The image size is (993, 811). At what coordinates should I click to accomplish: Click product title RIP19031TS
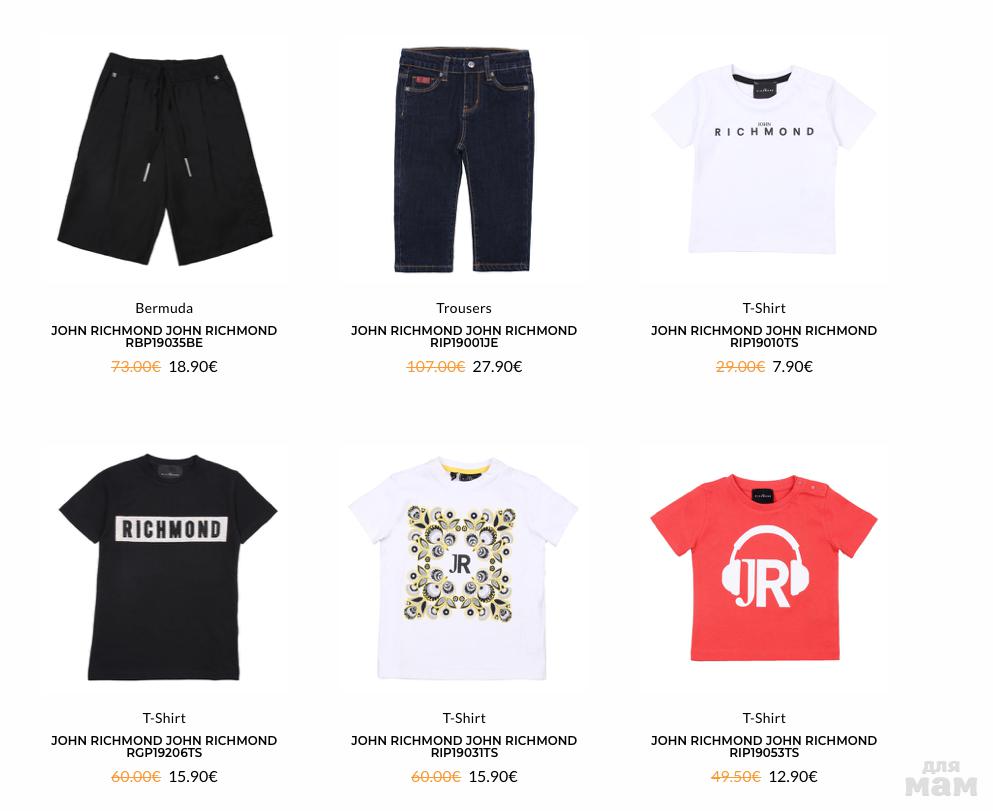[464, 746]
